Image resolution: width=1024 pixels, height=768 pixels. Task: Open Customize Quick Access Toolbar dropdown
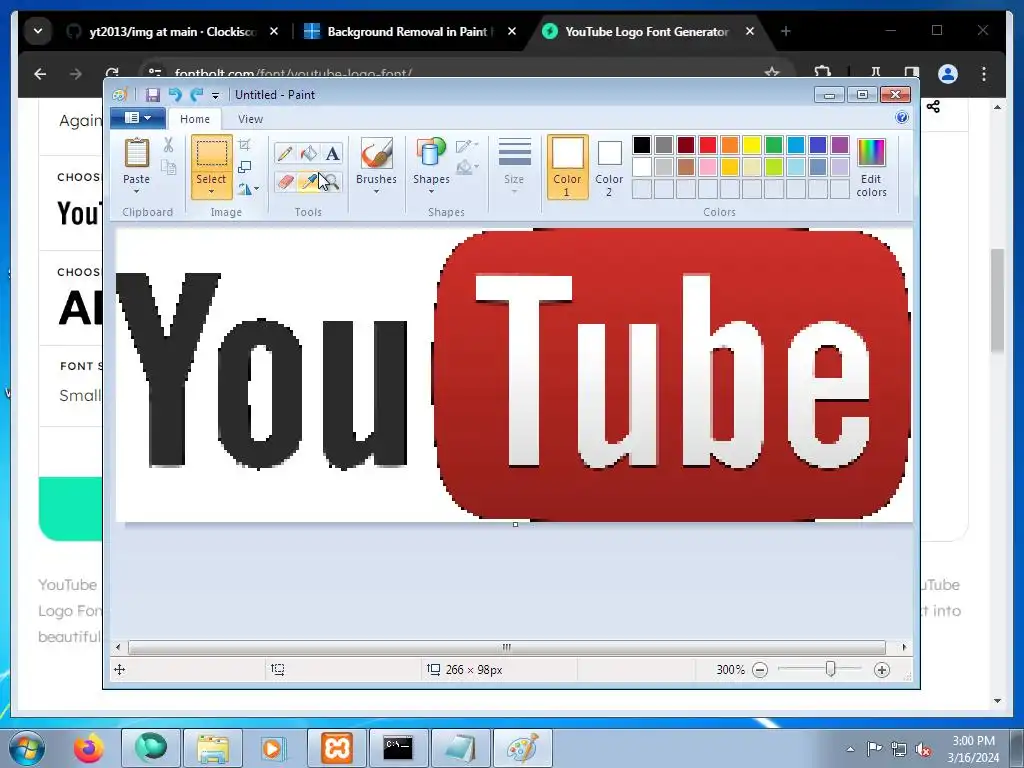pos(216,95)
